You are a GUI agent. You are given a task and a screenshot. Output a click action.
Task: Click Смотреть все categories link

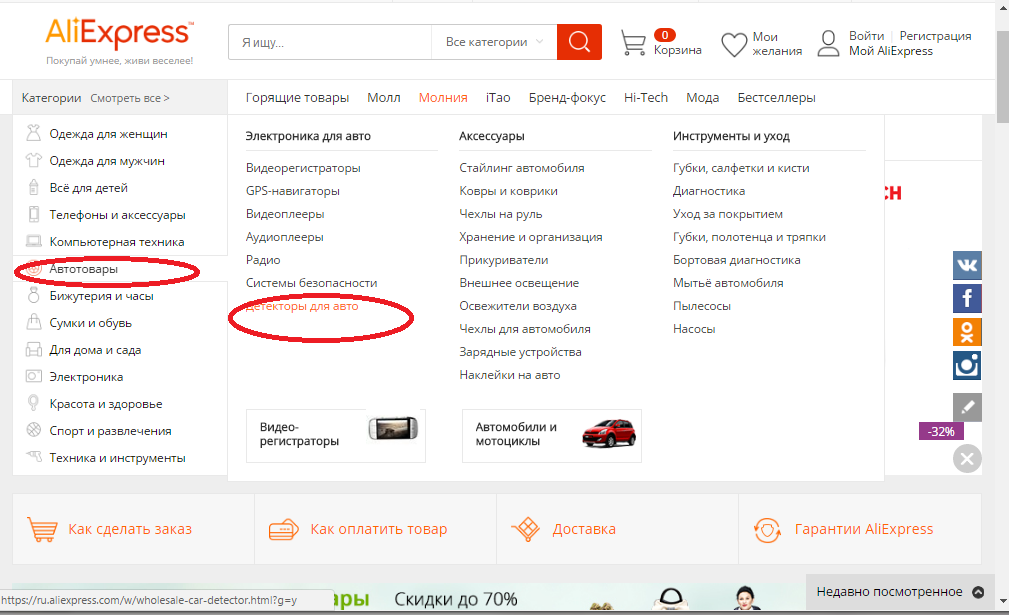(x=129, y=98)
